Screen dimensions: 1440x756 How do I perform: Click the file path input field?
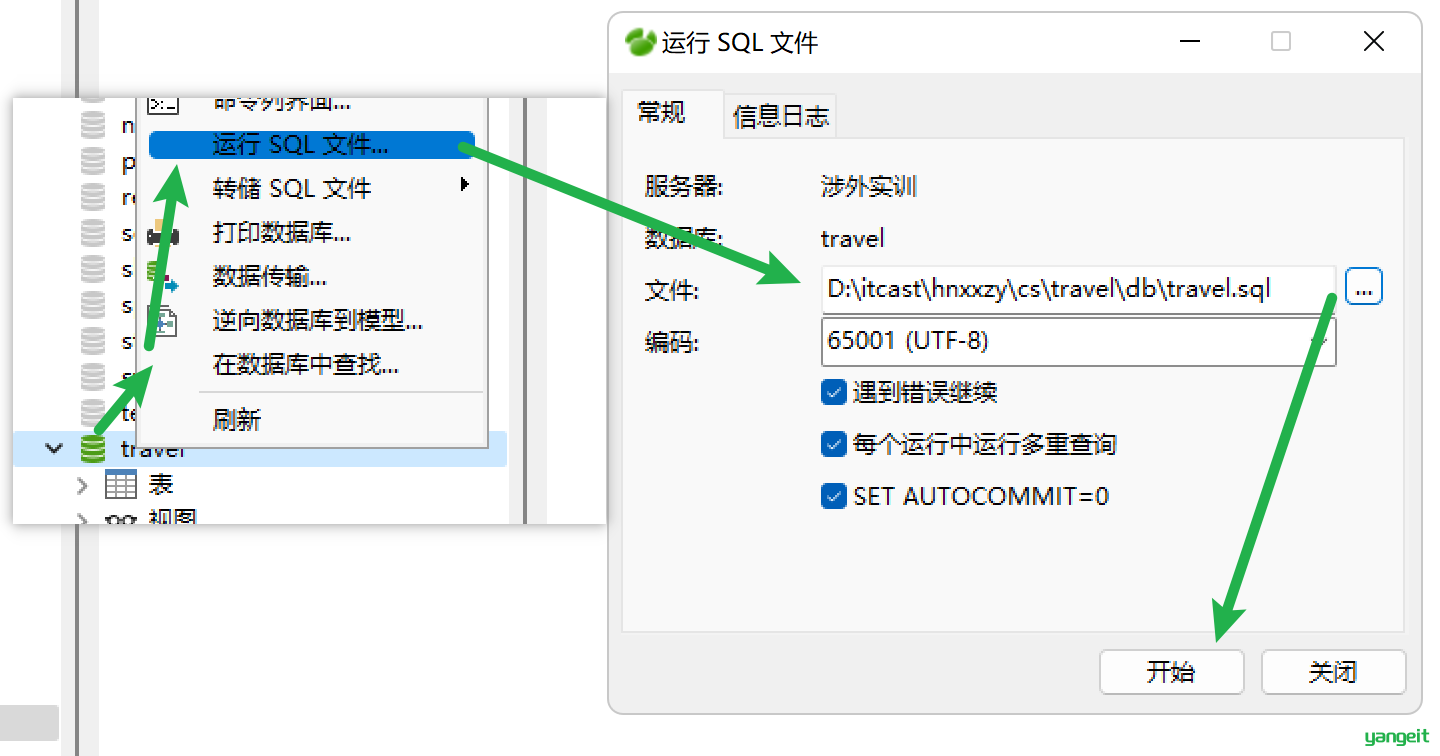point(1078,290)
